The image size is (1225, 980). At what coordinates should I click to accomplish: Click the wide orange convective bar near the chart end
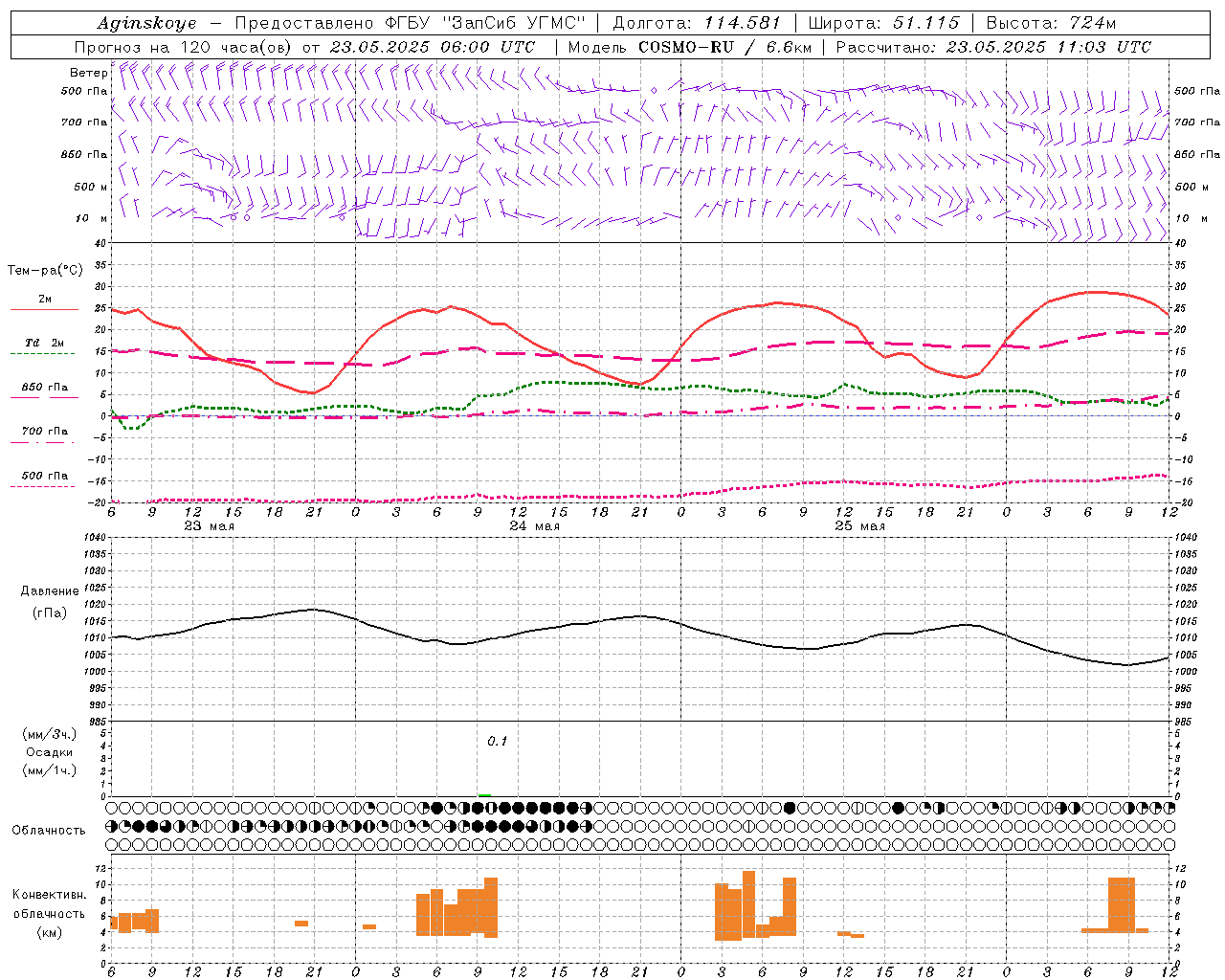(1122, 904)
